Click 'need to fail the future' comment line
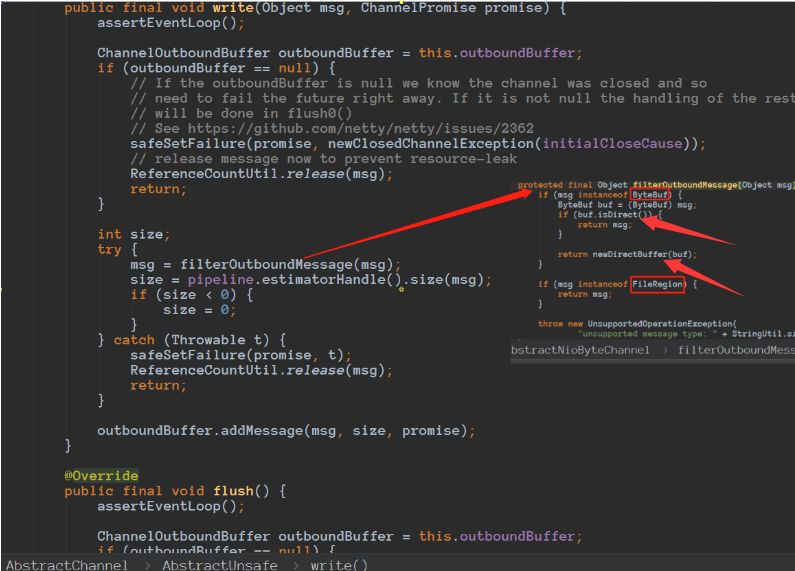The width and height of the screenshot is (795, 571). pyautogui.click(x=462, y=98)
